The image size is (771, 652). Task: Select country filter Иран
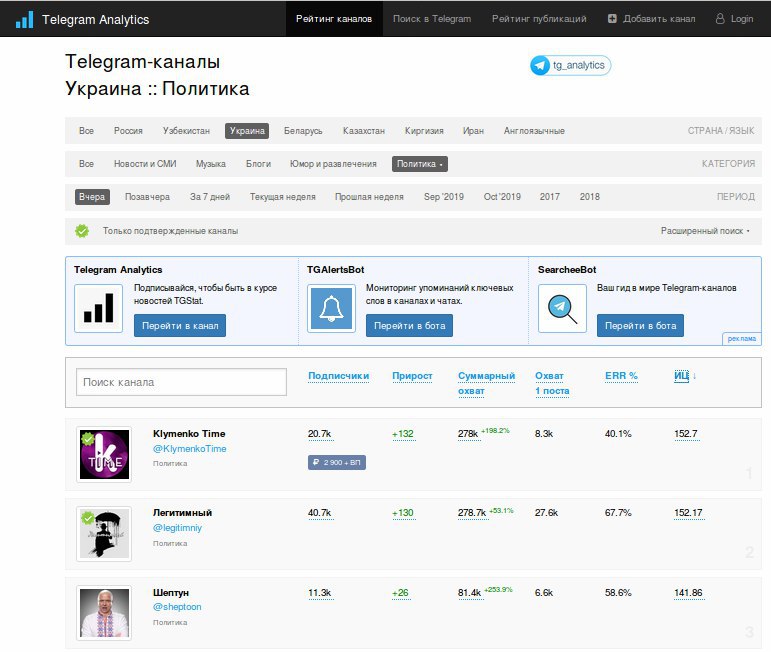(x=473, y=131)
